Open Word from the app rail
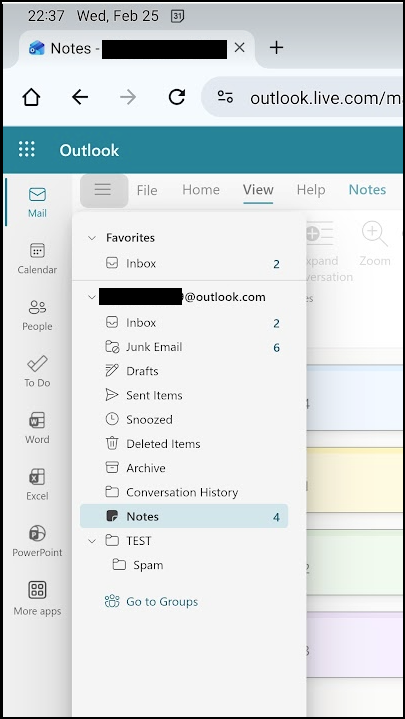The width and height of the screenshot is (405, 719). click(x=37, y=428)
